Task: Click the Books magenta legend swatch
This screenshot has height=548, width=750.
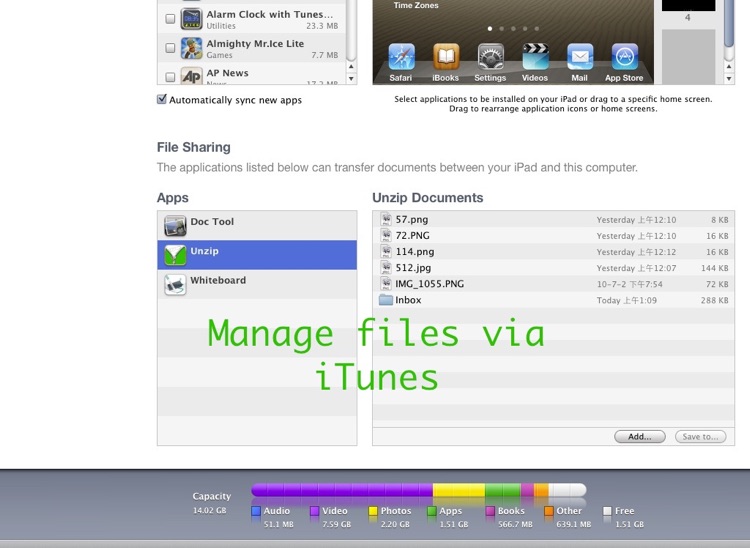Action: pos(490,511)
